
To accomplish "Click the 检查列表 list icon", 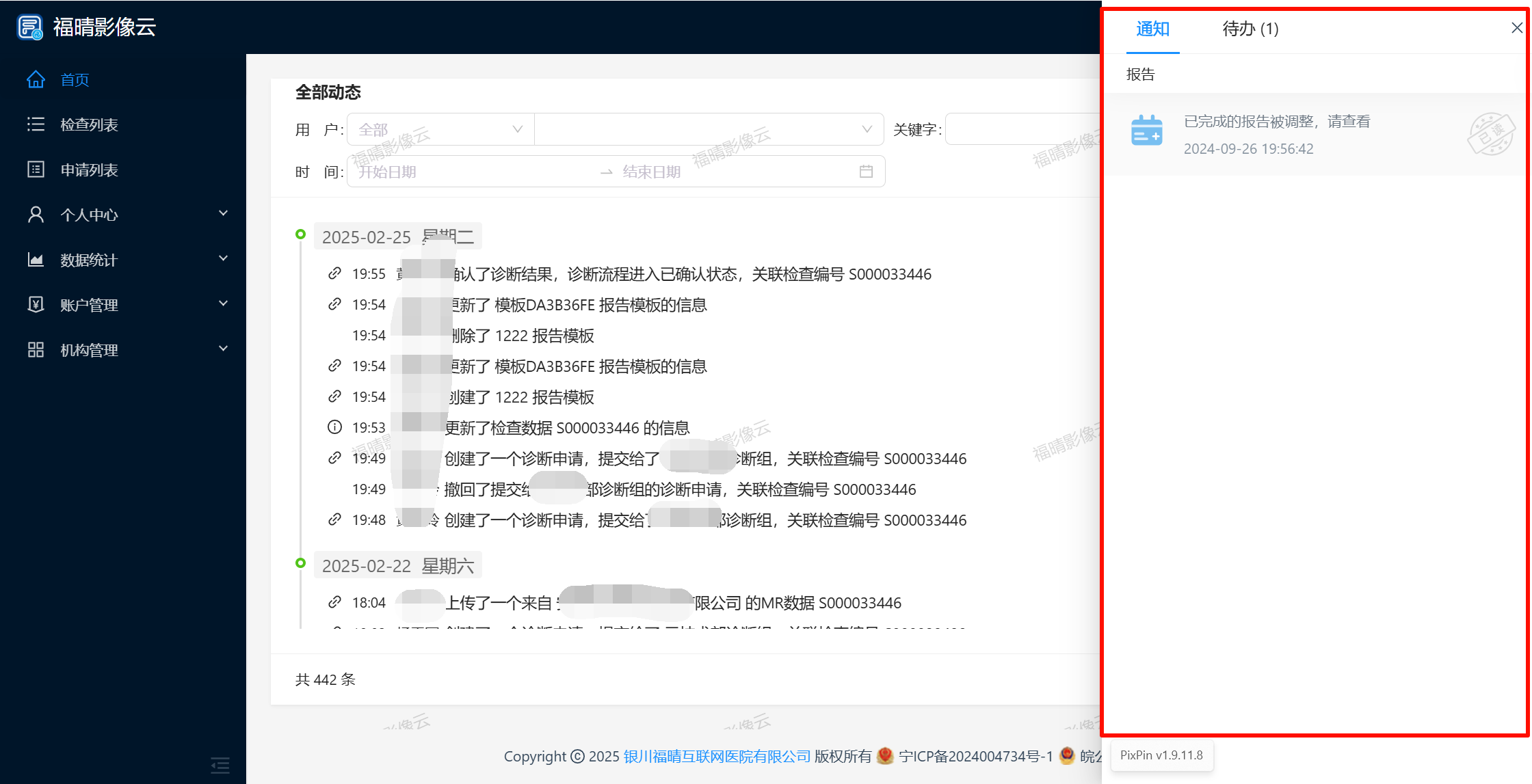I will click(x=36, y=124).
